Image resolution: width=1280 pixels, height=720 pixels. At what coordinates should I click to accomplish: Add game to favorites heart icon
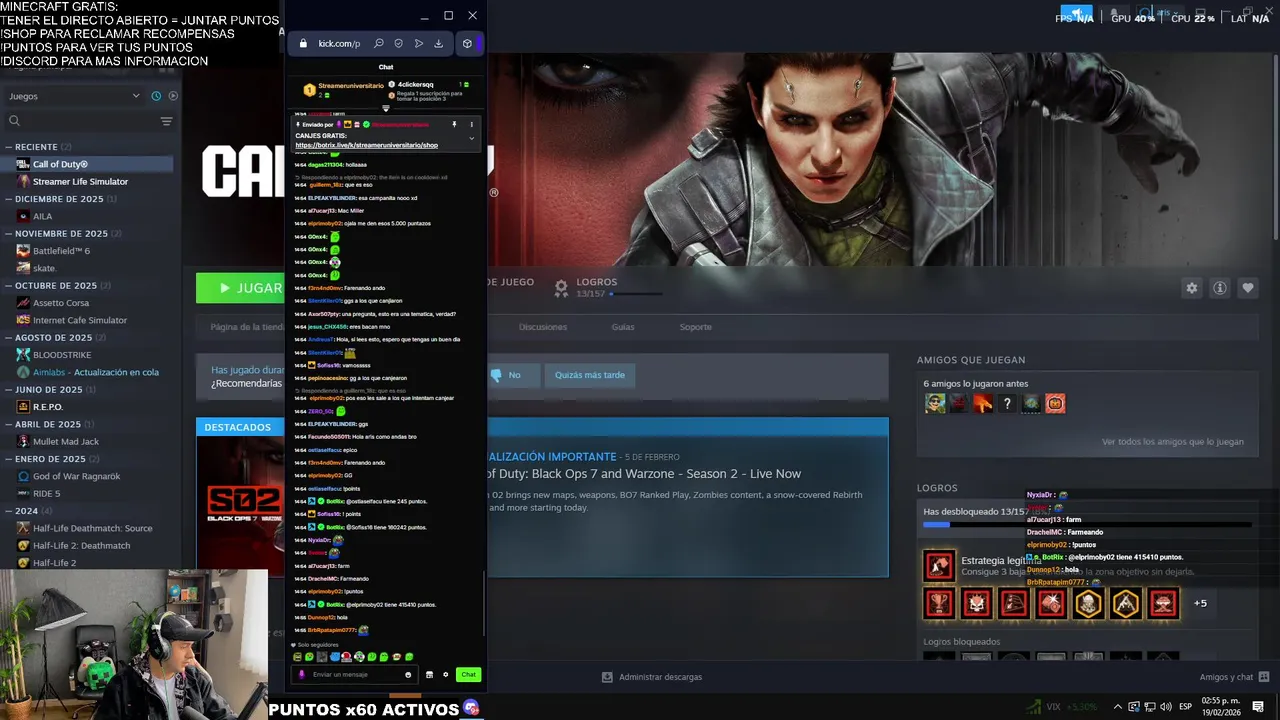1248,288
